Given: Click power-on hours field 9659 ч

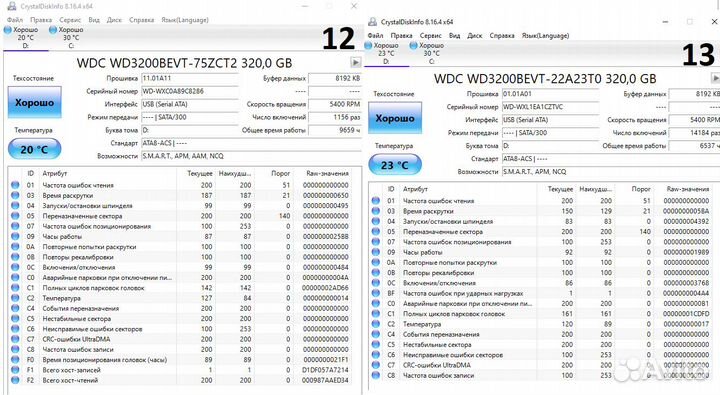Looking at the screenshot, I should click(335, 130).
